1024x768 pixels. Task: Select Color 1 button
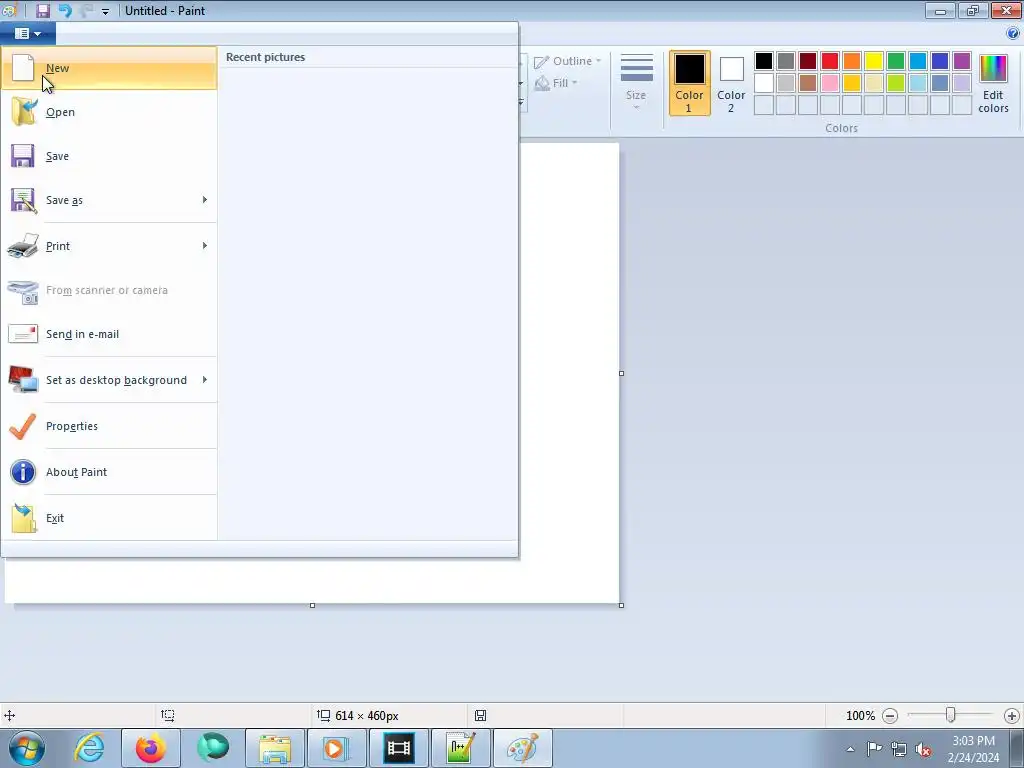[689, 83]
